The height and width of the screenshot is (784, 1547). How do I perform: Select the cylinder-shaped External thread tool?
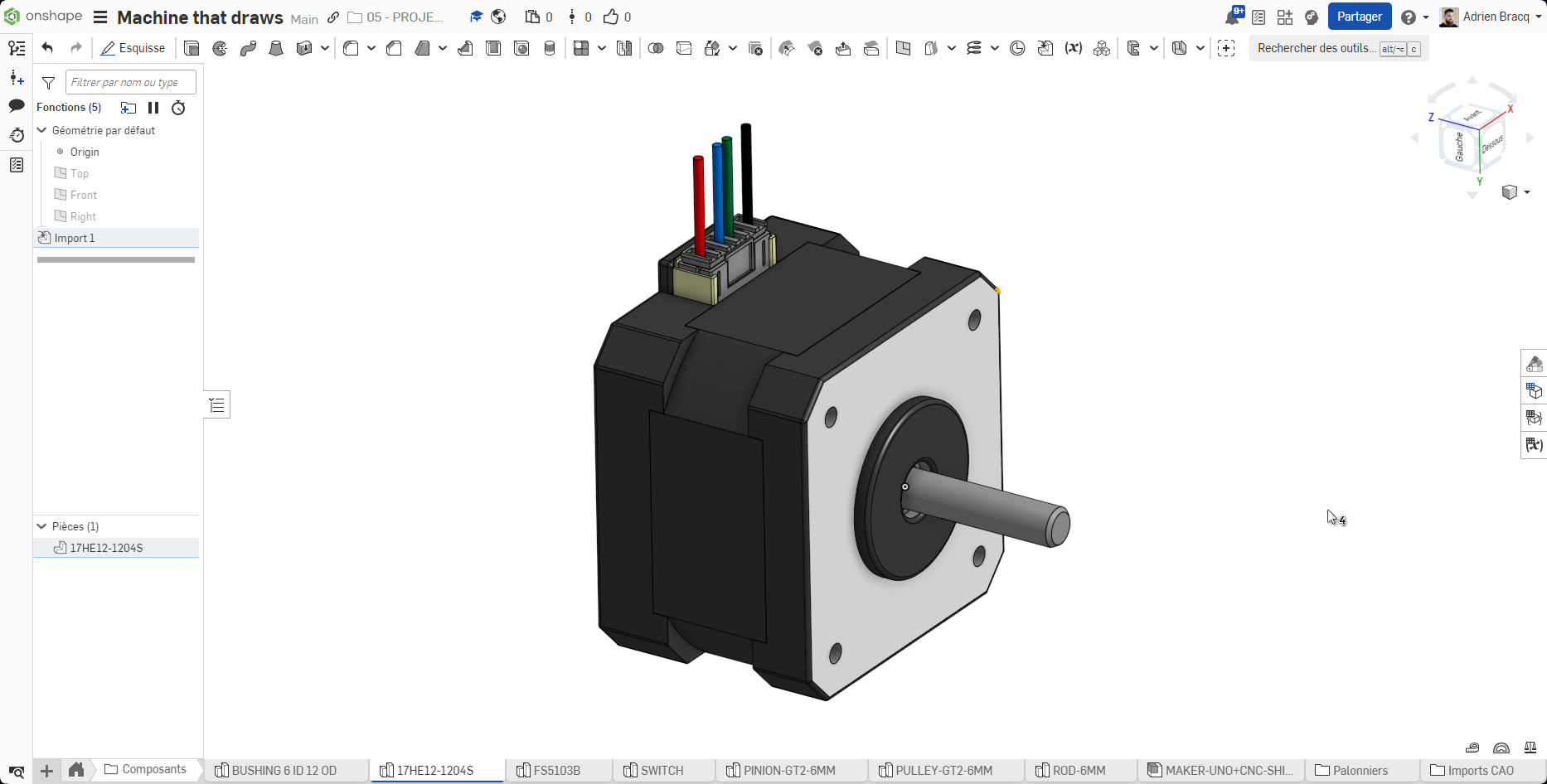(550, 48)
